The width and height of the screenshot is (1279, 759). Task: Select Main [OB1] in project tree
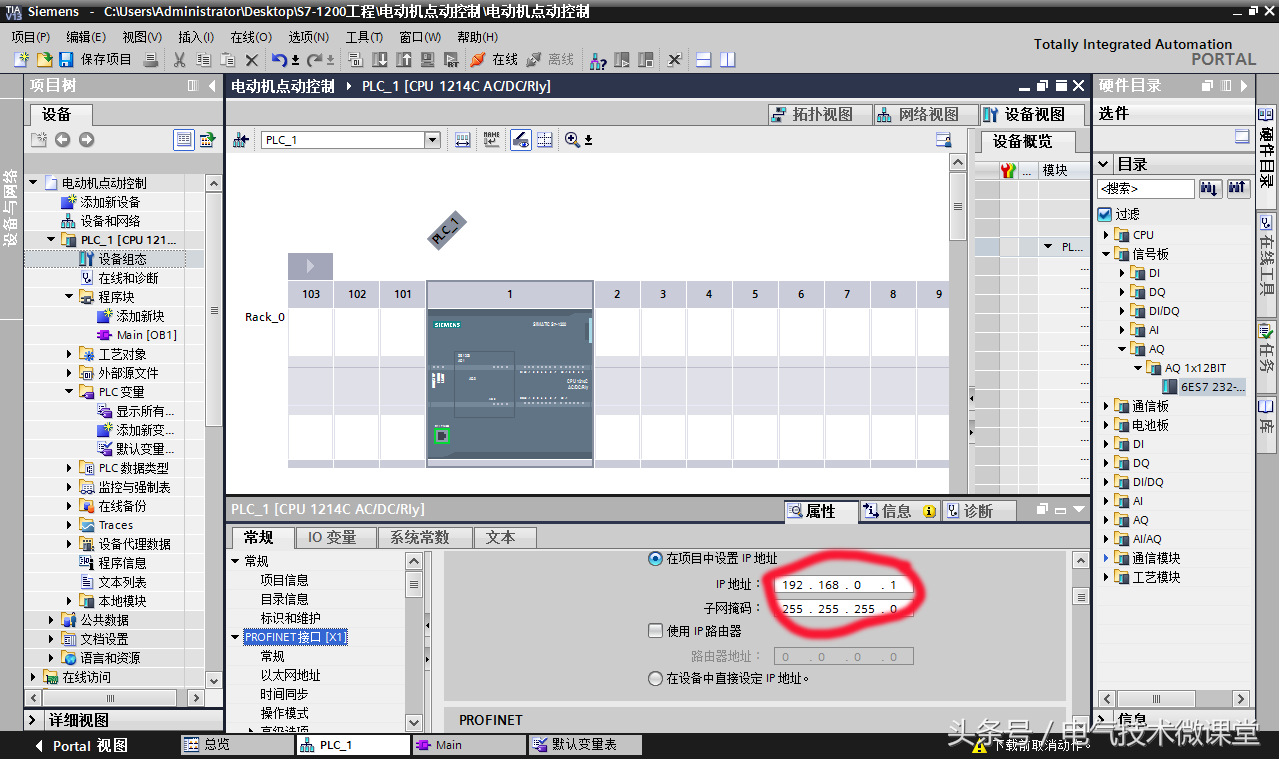[x=146, y=335]
